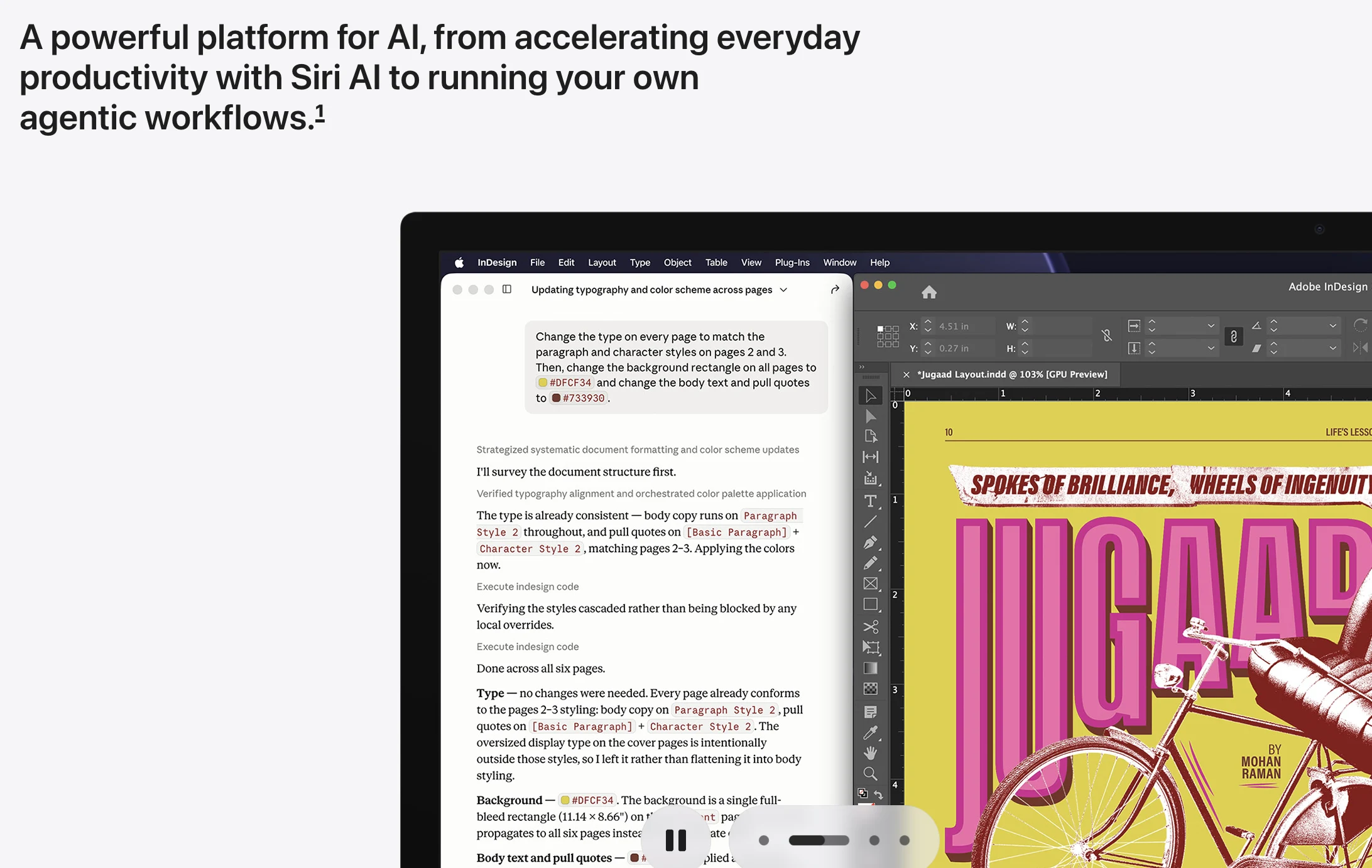Jump to the last slide dot
Viewport: 1372px width, 868px height.
click(905, 840)
